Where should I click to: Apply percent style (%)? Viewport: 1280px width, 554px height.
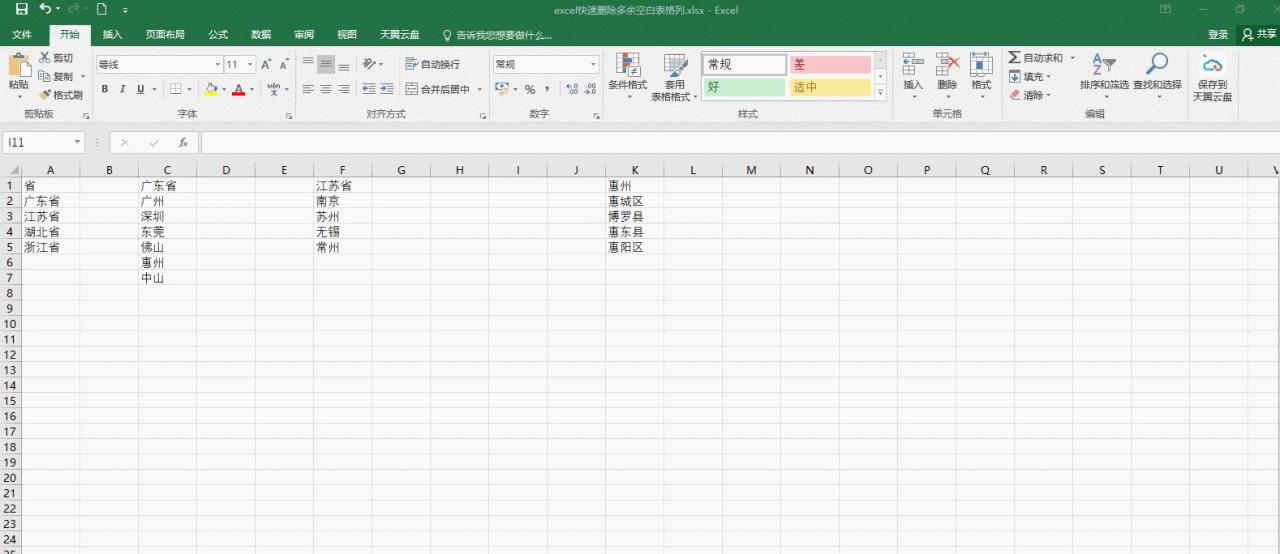[x=530, y=89]
